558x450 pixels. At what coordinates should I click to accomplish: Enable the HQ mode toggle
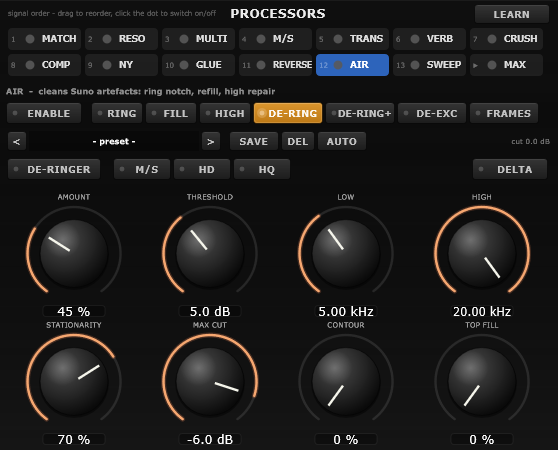pos(262,169)
